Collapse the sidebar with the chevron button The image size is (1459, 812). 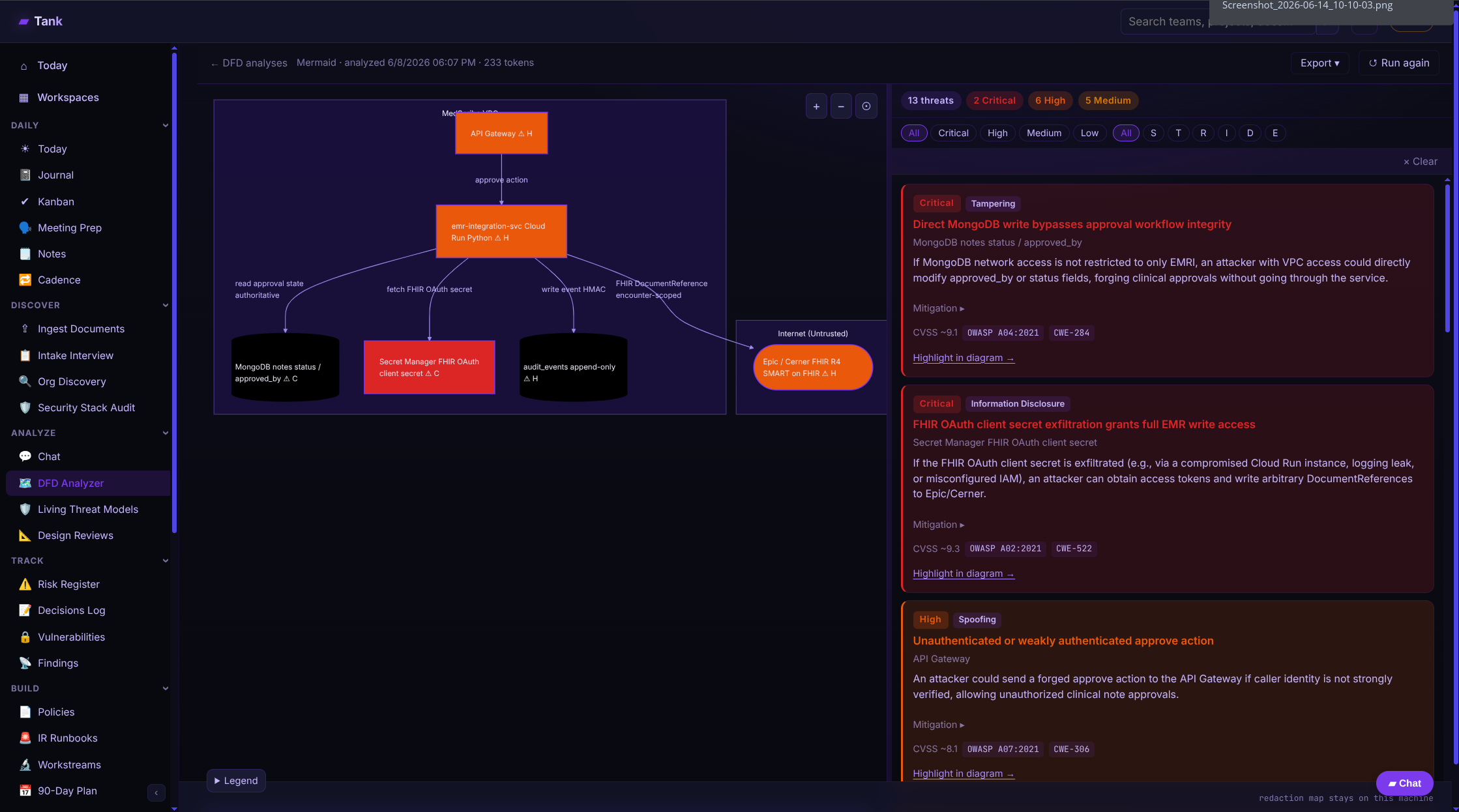click(156, 792)
